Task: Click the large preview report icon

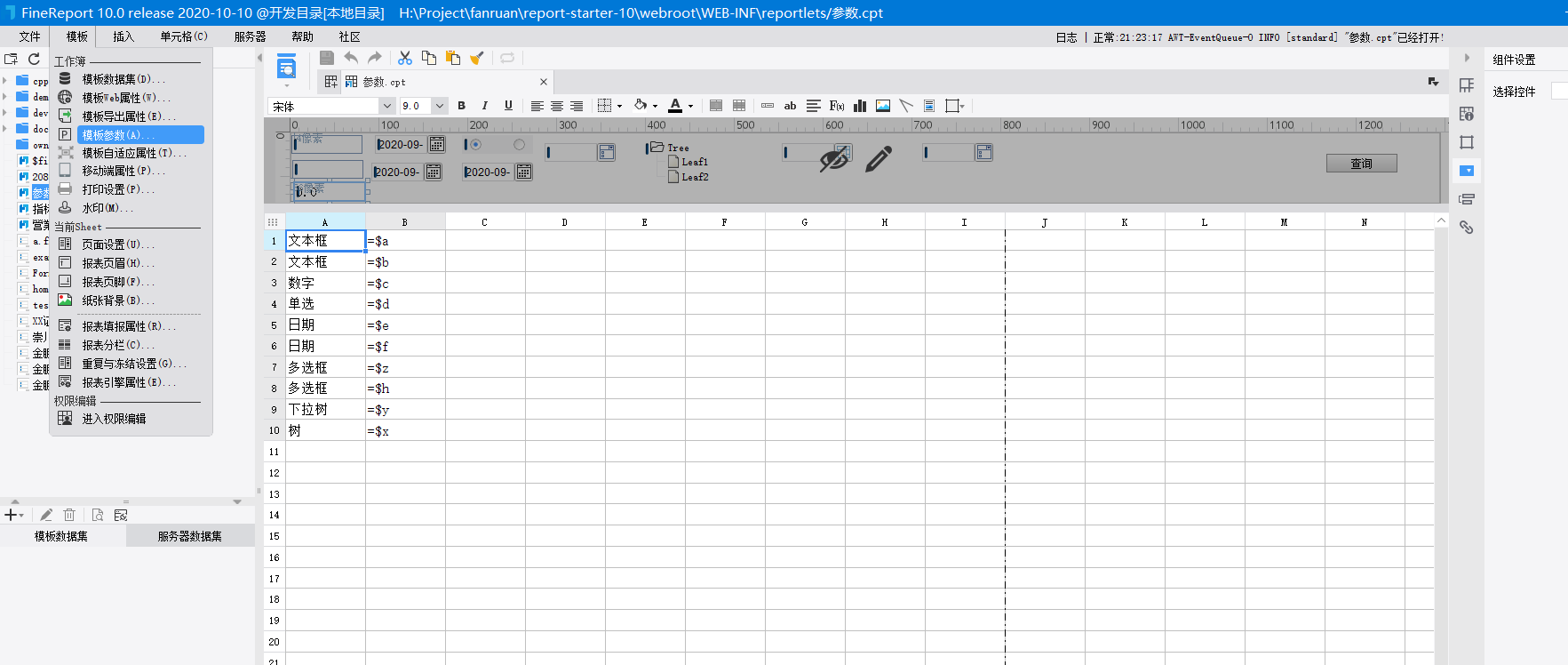Action: 286,67
